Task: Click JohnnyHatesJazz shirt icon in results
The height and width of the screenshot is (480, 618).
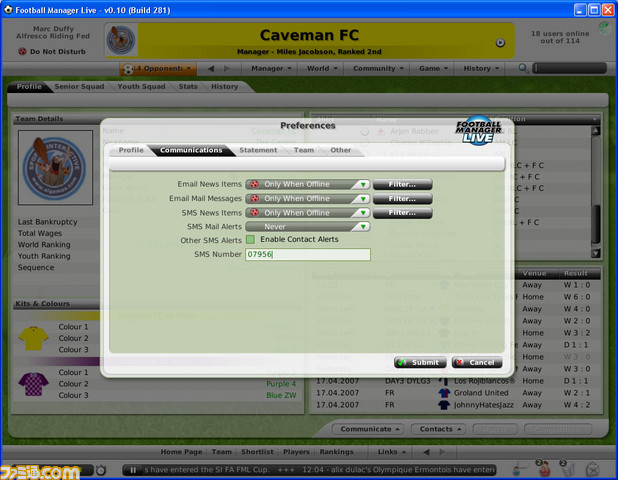Action: tap(444, 405)
